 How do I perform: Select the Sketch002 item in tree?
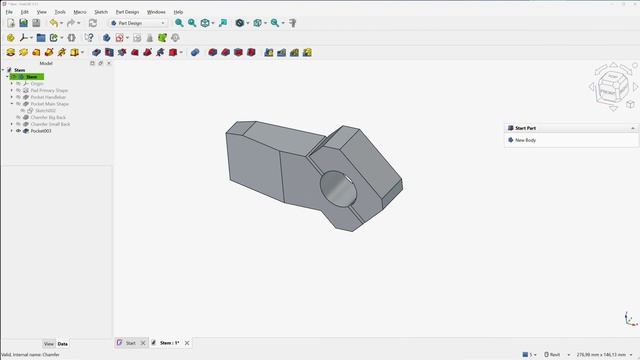tap(45, 111)
